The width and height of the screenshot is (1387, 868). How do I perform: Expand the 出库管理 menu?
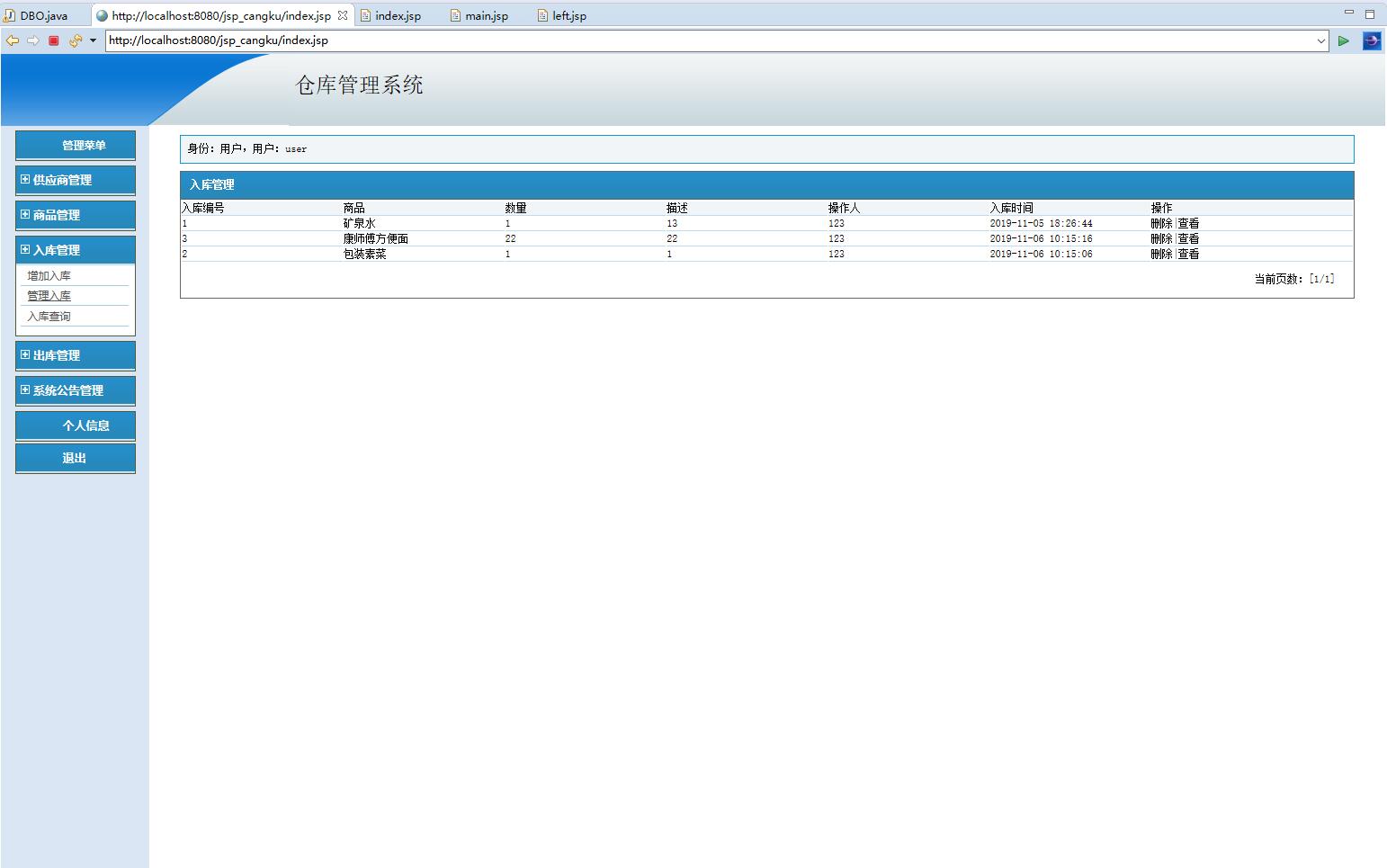click(76, 355)
